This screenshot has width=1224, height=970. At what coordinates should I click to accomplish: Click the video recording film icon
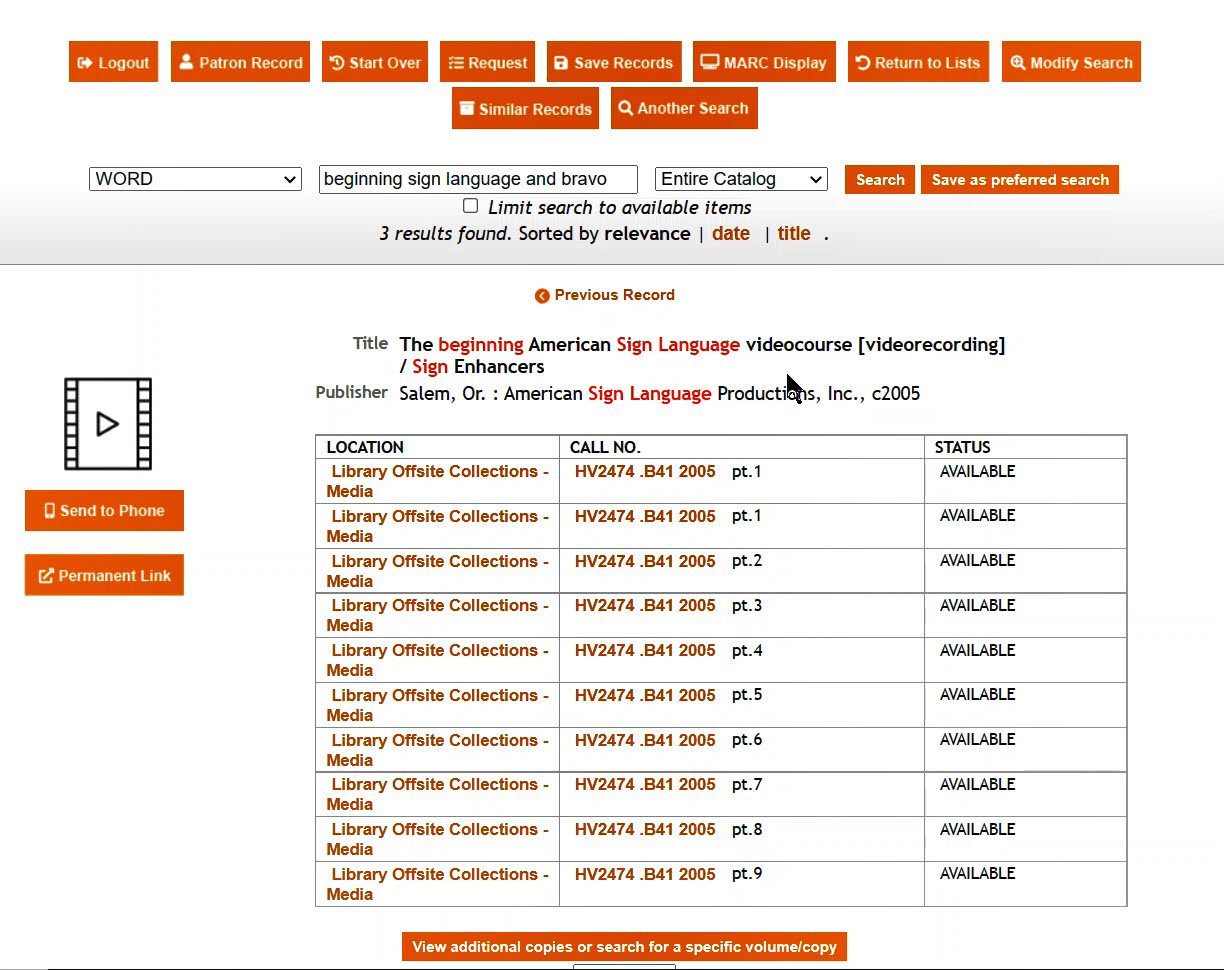(108, 424)
